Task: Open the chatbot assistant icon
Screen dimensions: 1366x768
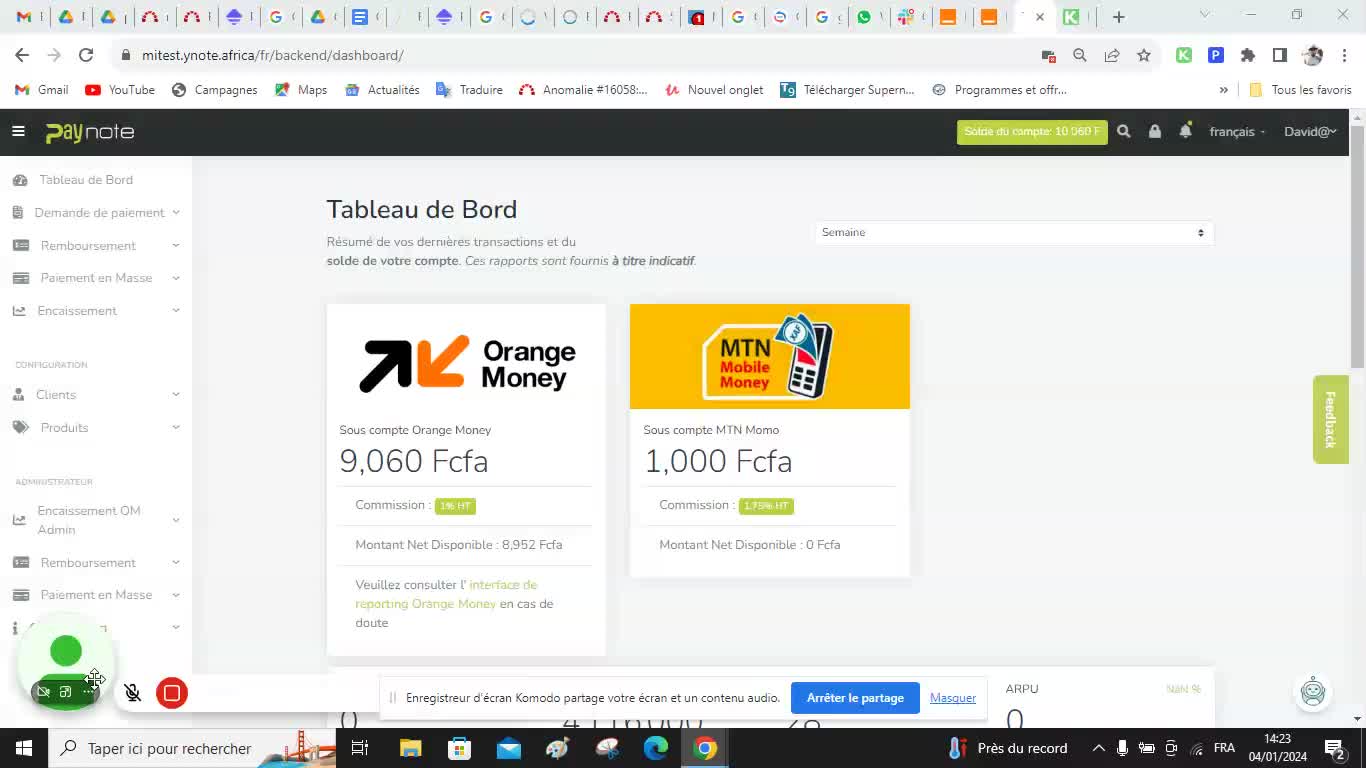Action: (x=1312, y=691)
